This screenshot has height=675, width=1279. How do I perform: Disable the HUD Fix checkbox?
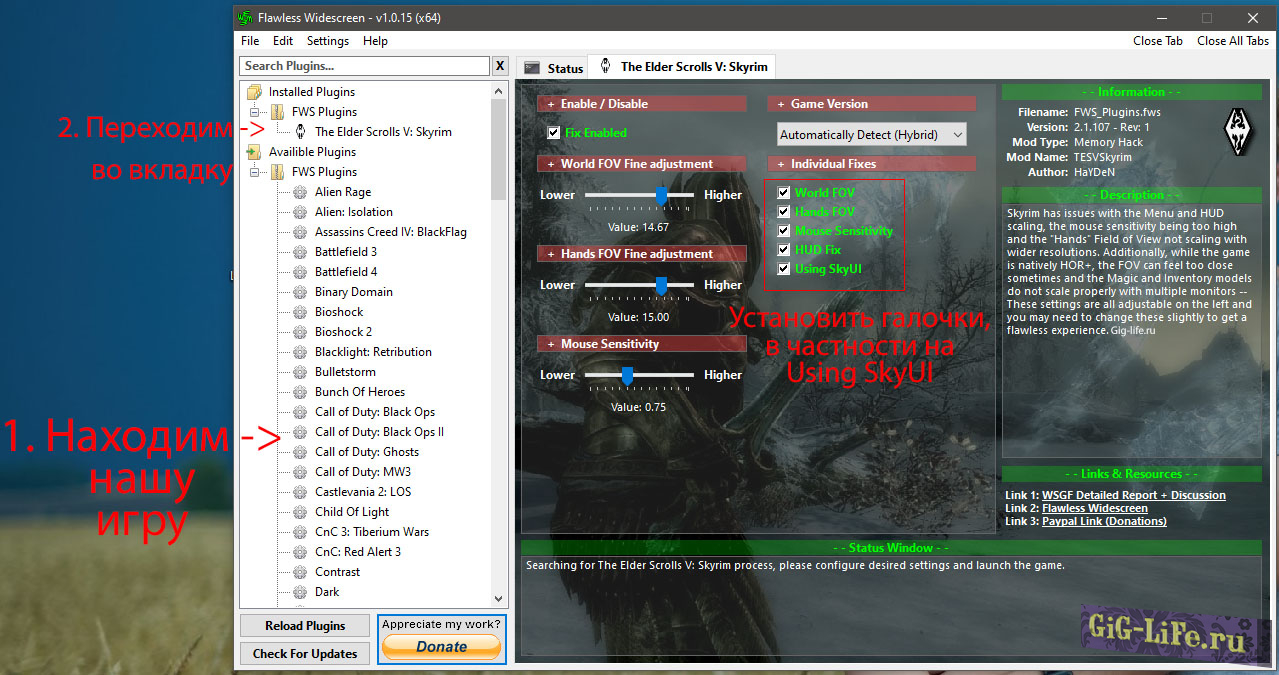(784, 250)
